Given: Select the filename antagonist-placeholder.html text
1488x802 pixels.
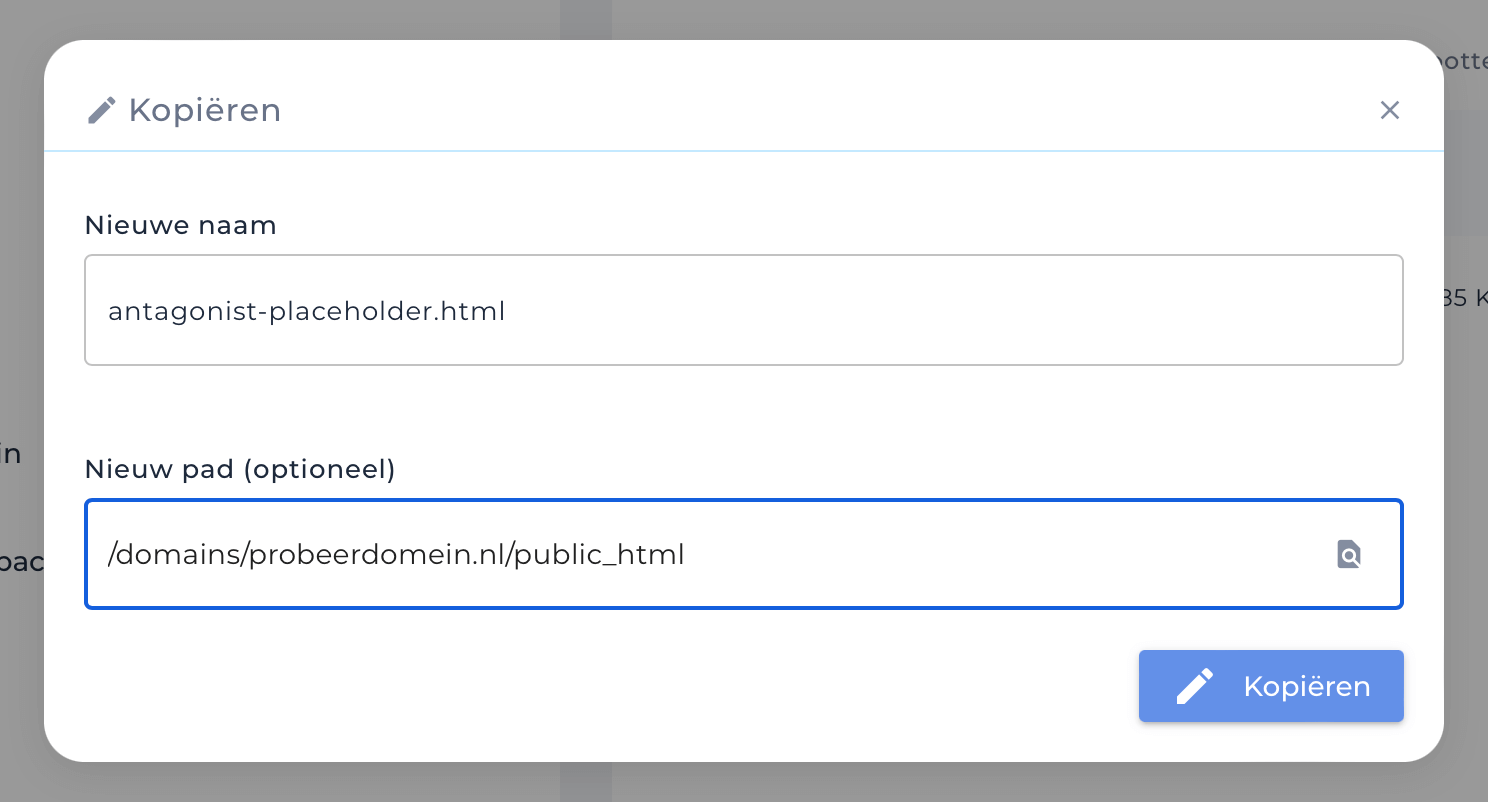Looking at the screenshot, I should pos(306,311).
